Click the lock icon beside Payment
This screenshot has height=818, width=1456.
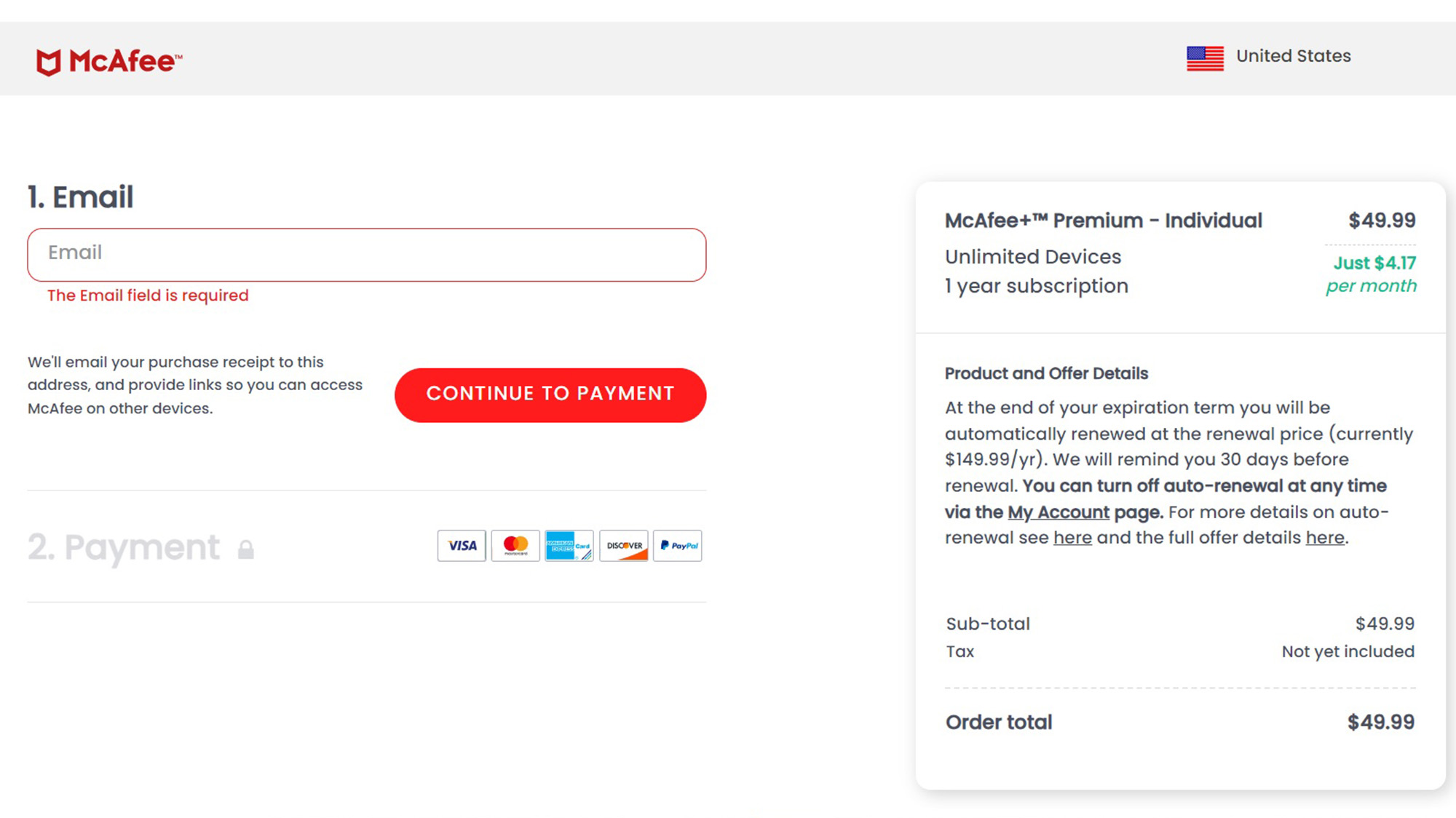click(x=246, y=549)
